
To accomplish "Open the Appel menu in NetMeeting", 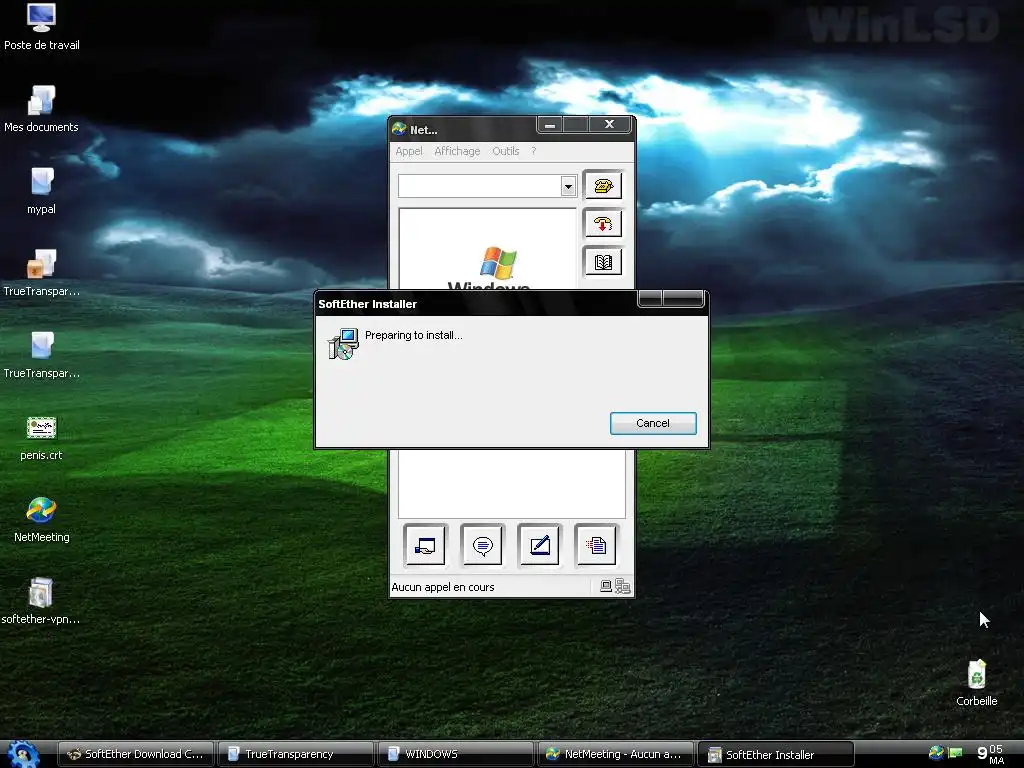I will [409, 152].
